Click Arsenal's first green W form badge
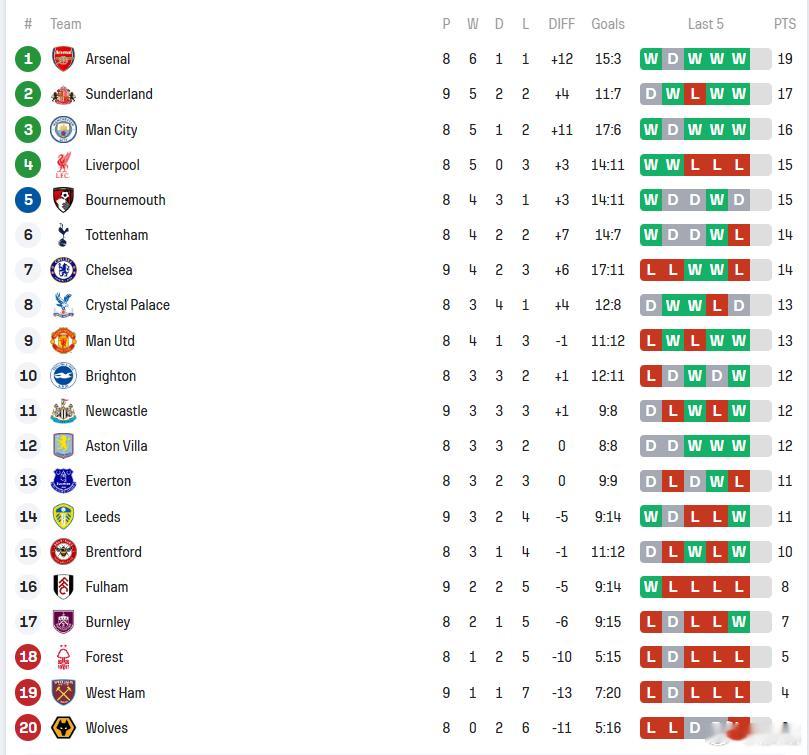 click(651, 59)
